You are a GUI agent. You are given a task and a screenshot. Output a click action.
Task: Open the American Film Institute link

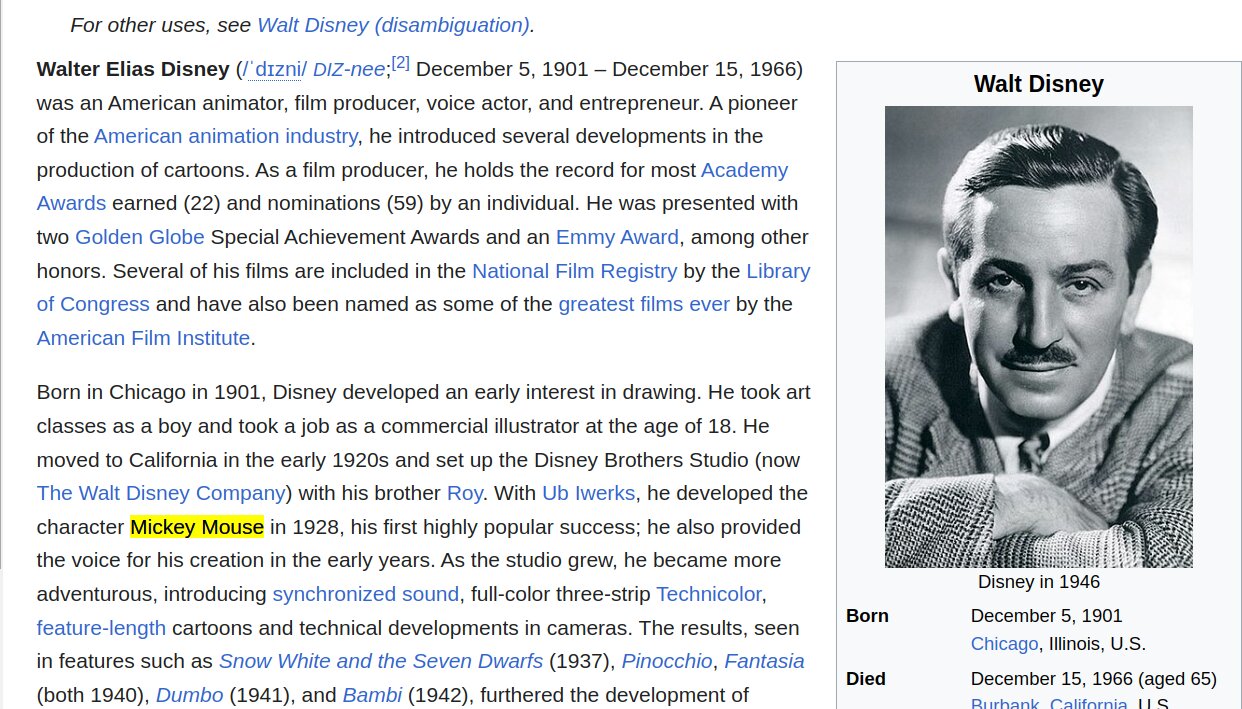(x=143, y=338)
